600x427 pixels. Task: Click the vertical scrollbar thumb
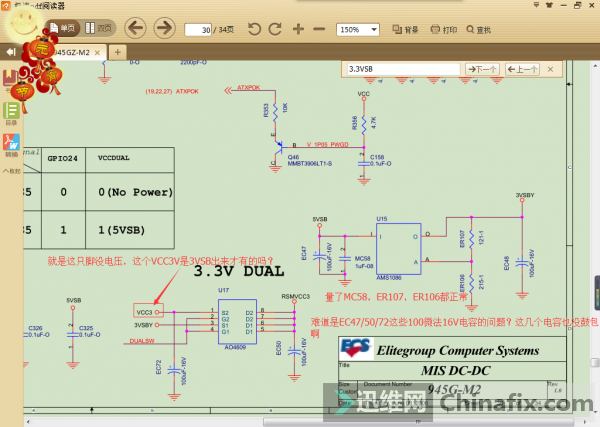click(595, 362)
